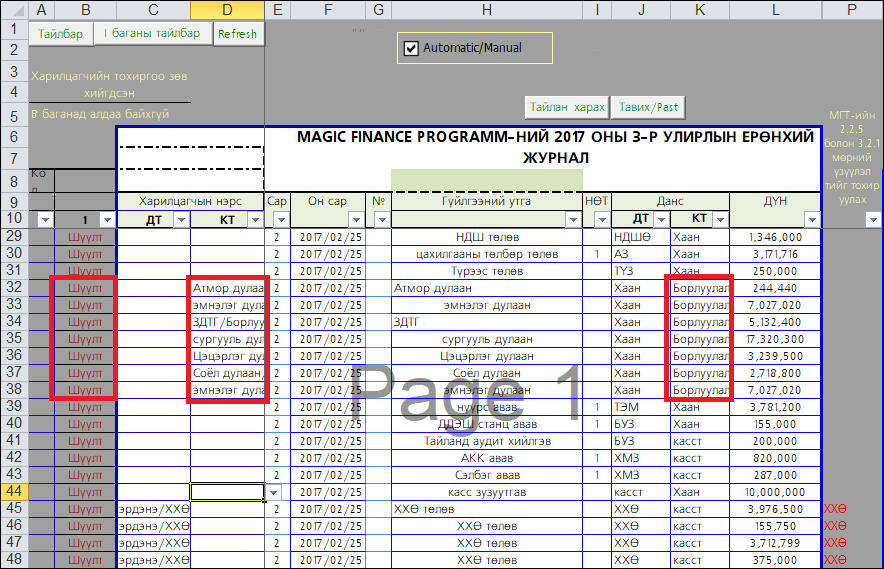Viewport: 884px width, 569px height.
Task: Select column H header
Action: (x=486, y=10)
